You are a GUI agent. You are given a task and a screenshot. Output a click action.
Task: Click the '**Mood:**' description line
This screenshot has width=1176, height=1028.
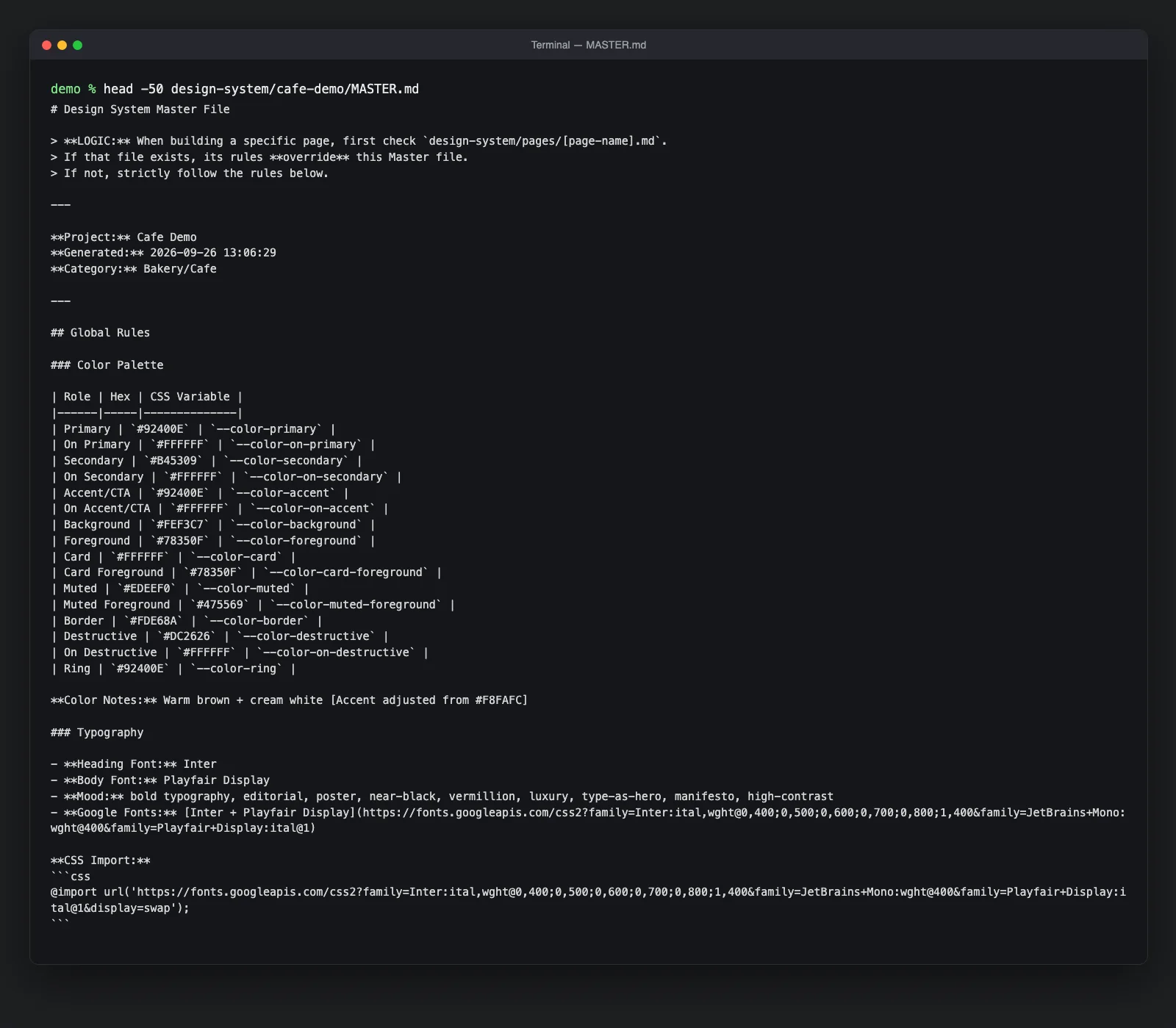[x=442, y=797]
